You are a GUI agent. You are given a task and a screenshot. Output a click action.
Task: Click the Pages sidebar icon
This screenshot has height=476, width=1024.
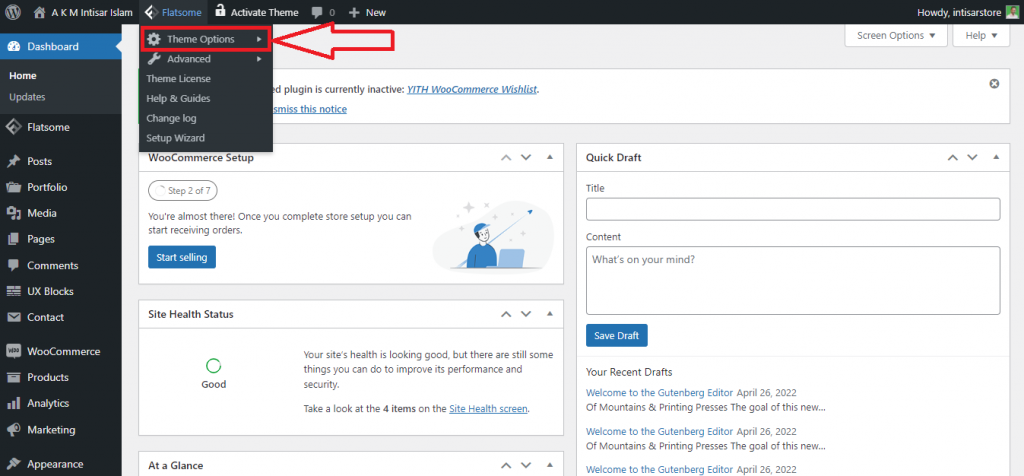pos(13,239)
